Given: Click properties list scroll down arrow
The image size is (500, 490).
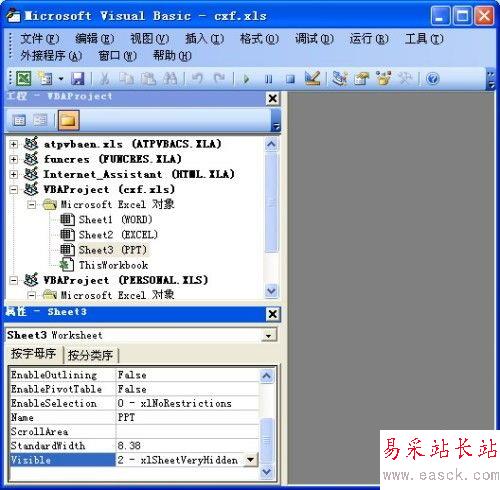Looking at the screenshot, I should coord(266,472).
